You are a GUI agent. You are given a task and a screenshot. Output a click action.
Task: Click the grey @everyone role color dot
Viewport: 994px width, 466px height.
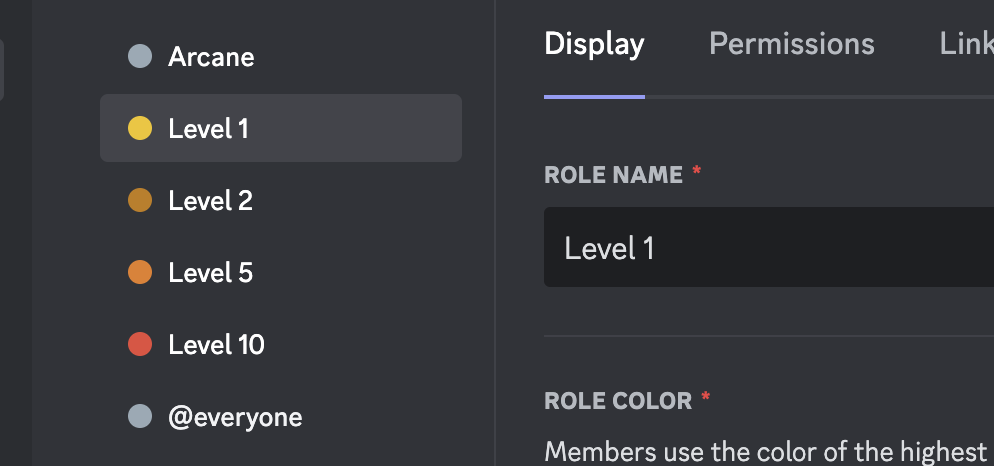140,417
